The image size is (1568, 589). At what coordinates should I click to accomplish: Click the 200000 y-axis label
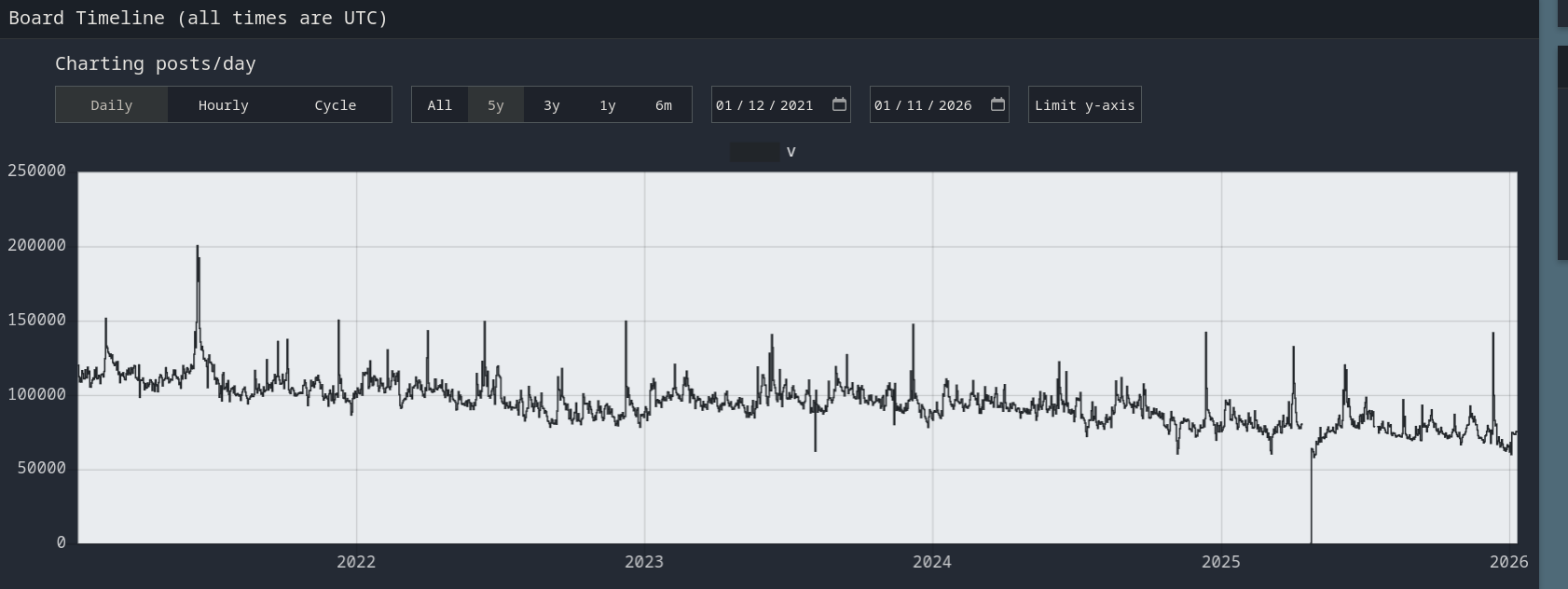pyautogui.click(x=37, y=245)
